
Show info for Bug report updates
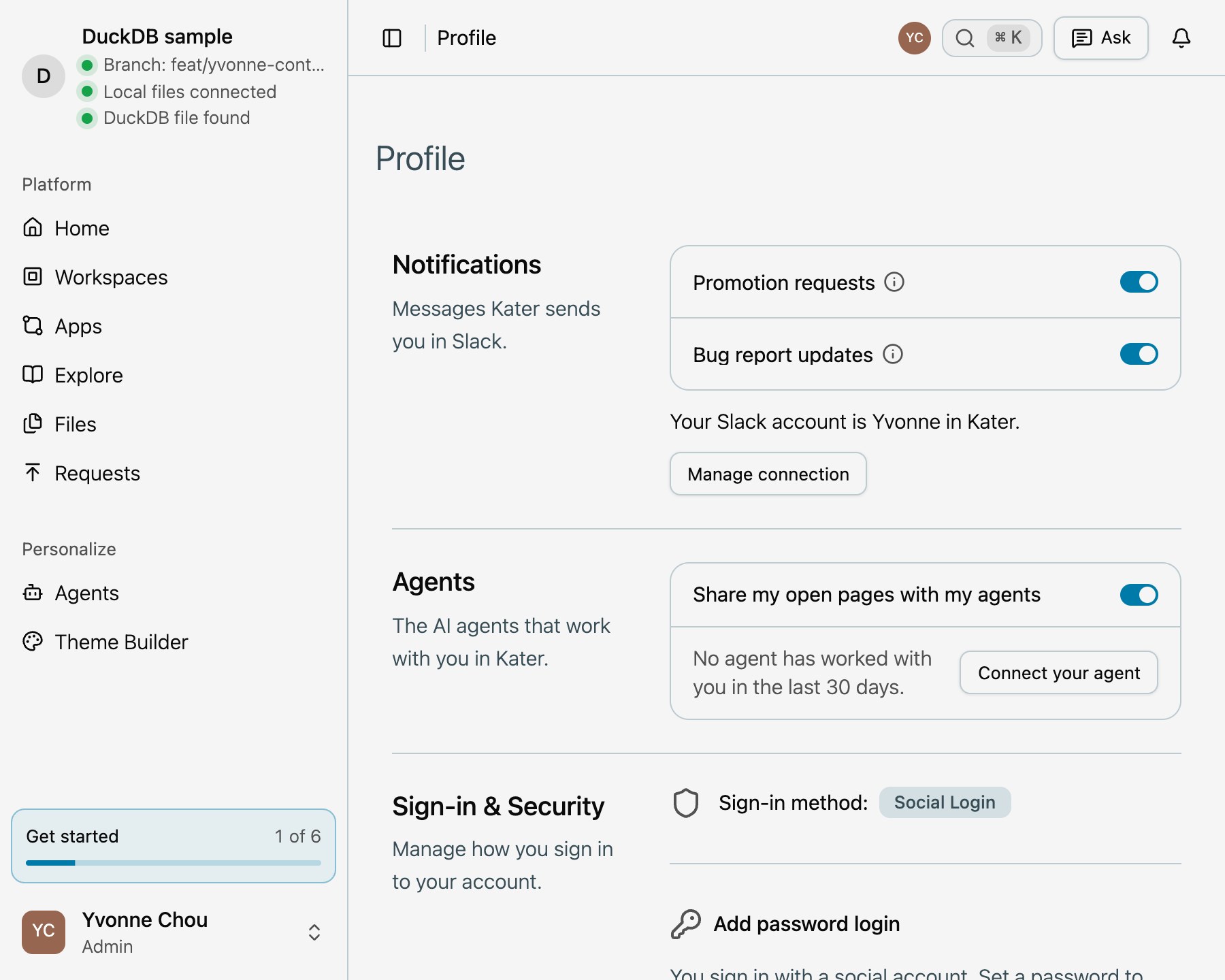click(893, 354)
